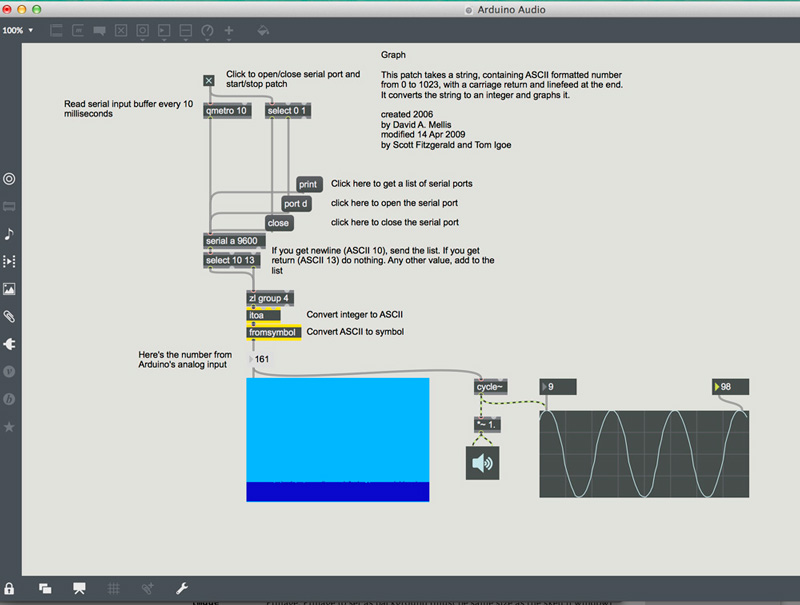Image resolution: width=800 pixels, height=605 pixels.
Task: Click 'Click here to get a list of serial ports' comment
Action: point(402,184)
